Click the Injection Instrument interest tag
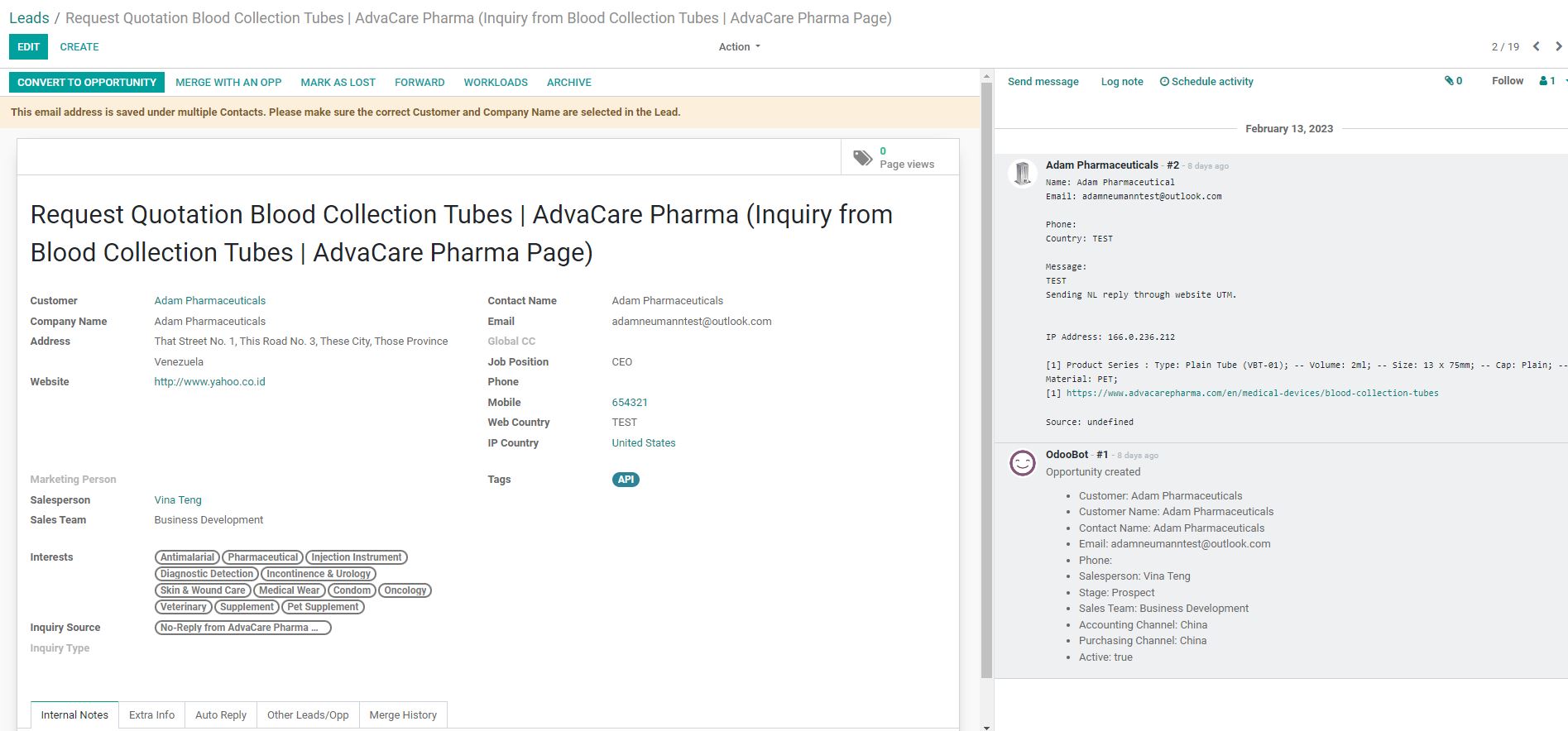 [x=357, y=557]
